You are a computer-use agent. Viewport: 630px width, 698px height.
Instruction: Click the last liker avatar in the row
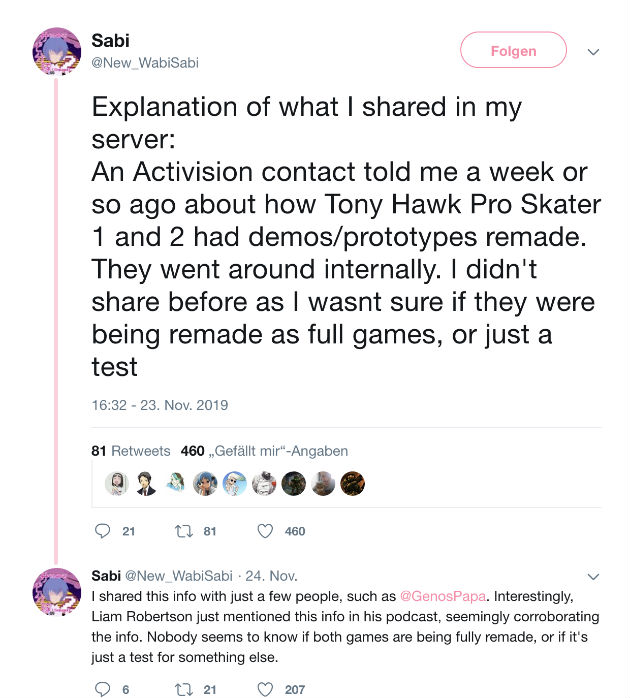click(353, 484)
